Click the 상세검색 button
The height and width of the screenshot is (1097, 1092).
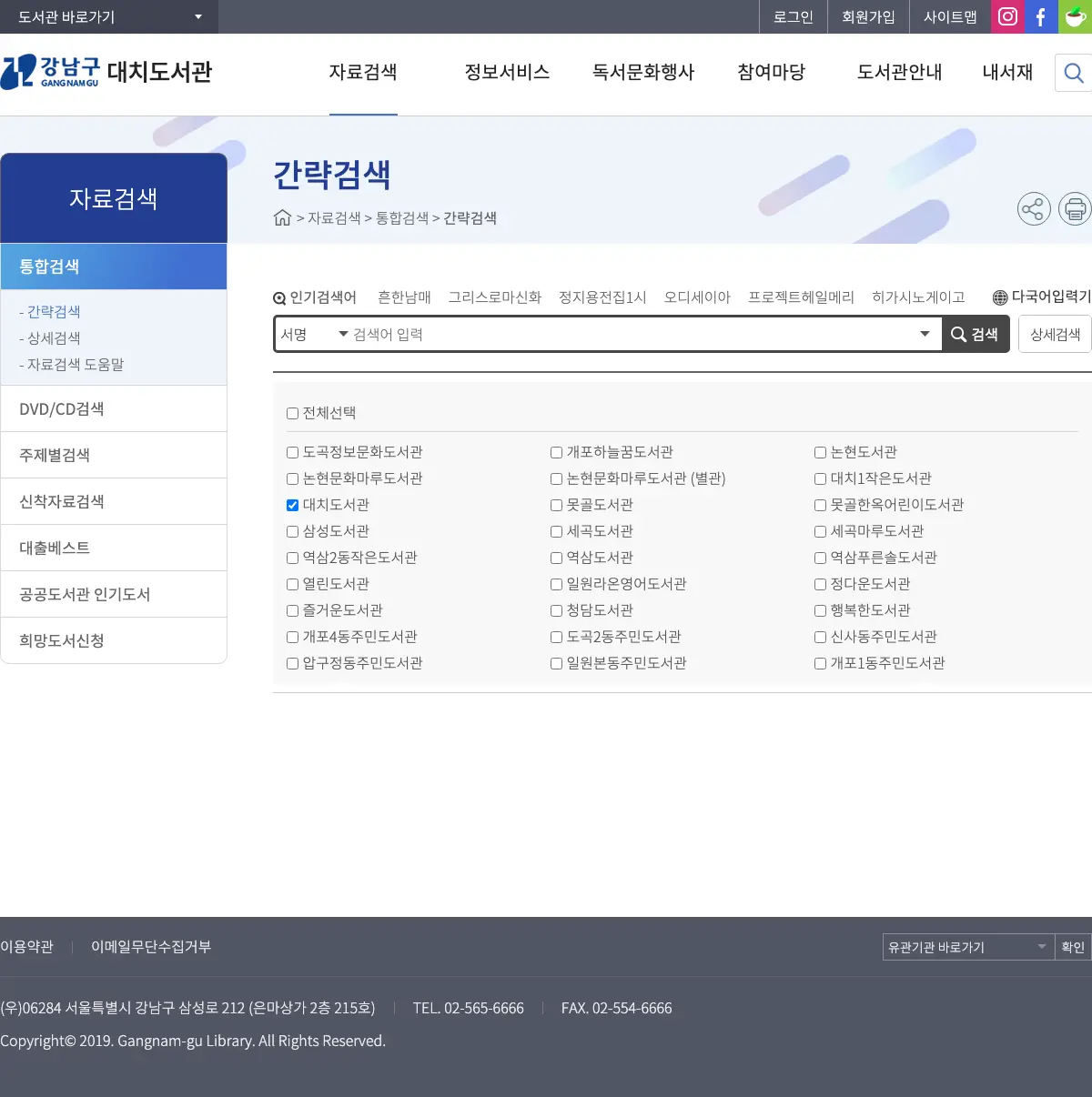(1055, 334)
